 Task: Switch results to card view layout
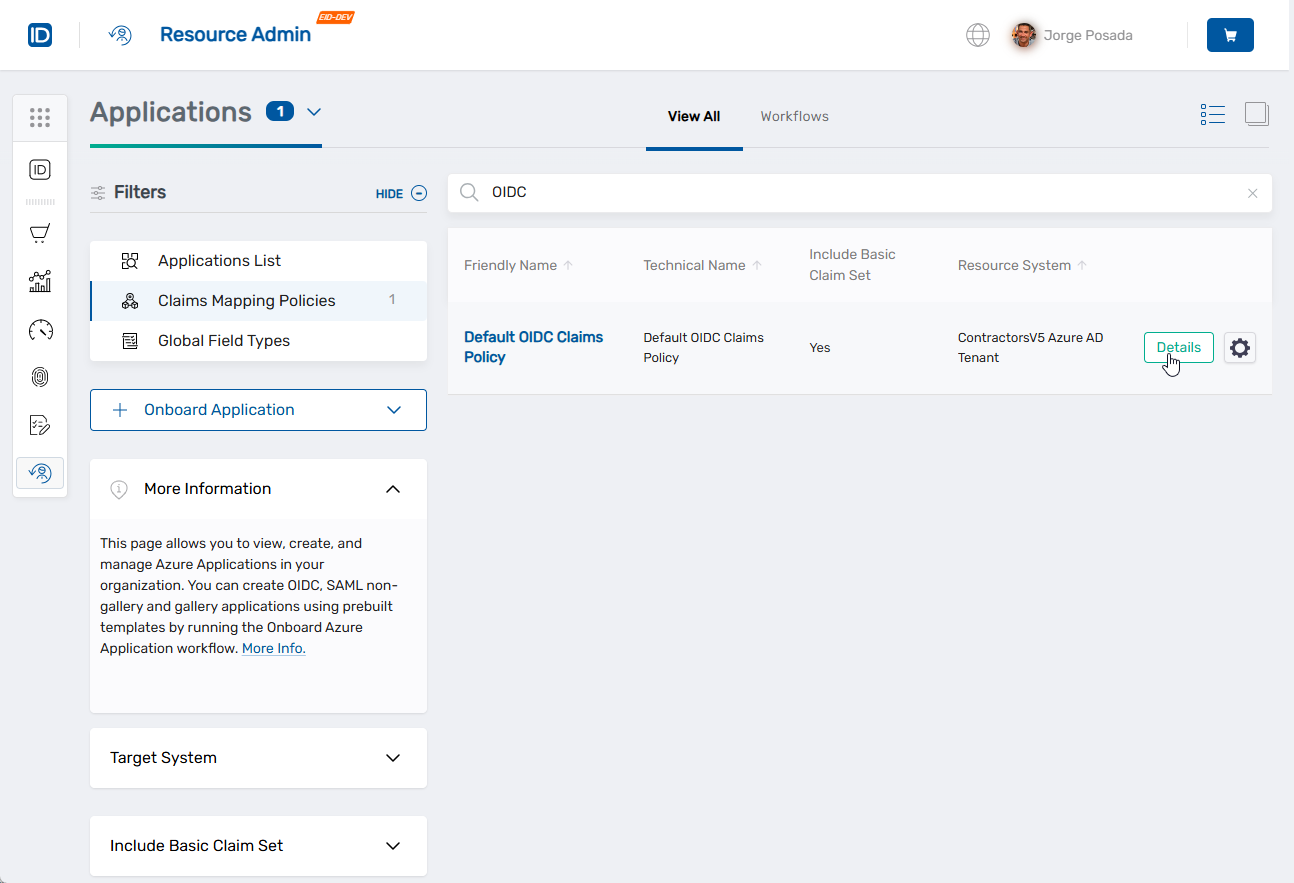click(1256, 114)
